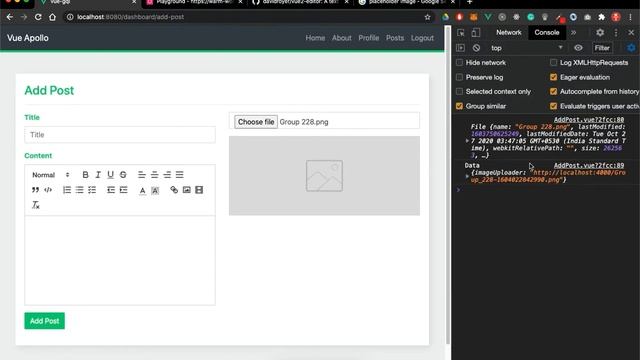Disable Evaluate triggers user activation checkbox

tap(553, 106)
